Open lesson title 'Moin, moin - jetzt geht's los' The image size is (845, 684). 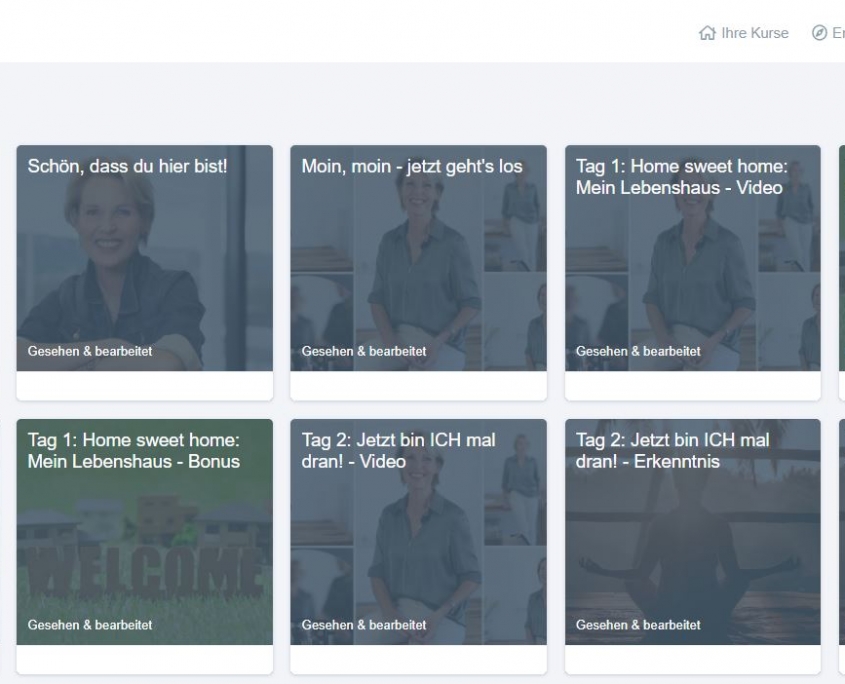pyautogui.click(x=412, y=166)
